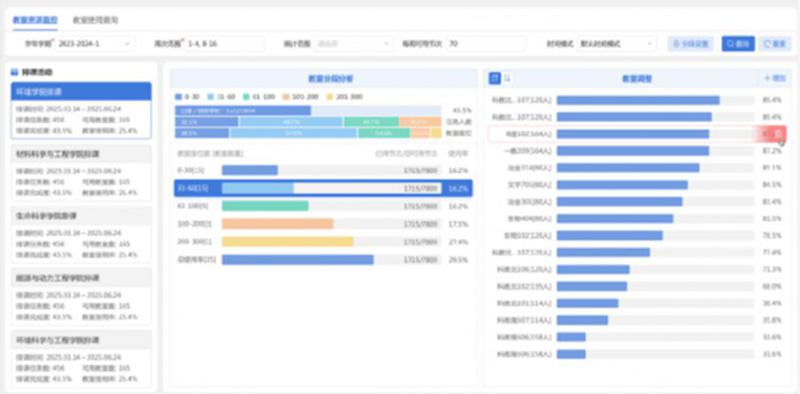Click the reset button with refresh icon
This screenshot has height=394, width=800.
point(774,44)
